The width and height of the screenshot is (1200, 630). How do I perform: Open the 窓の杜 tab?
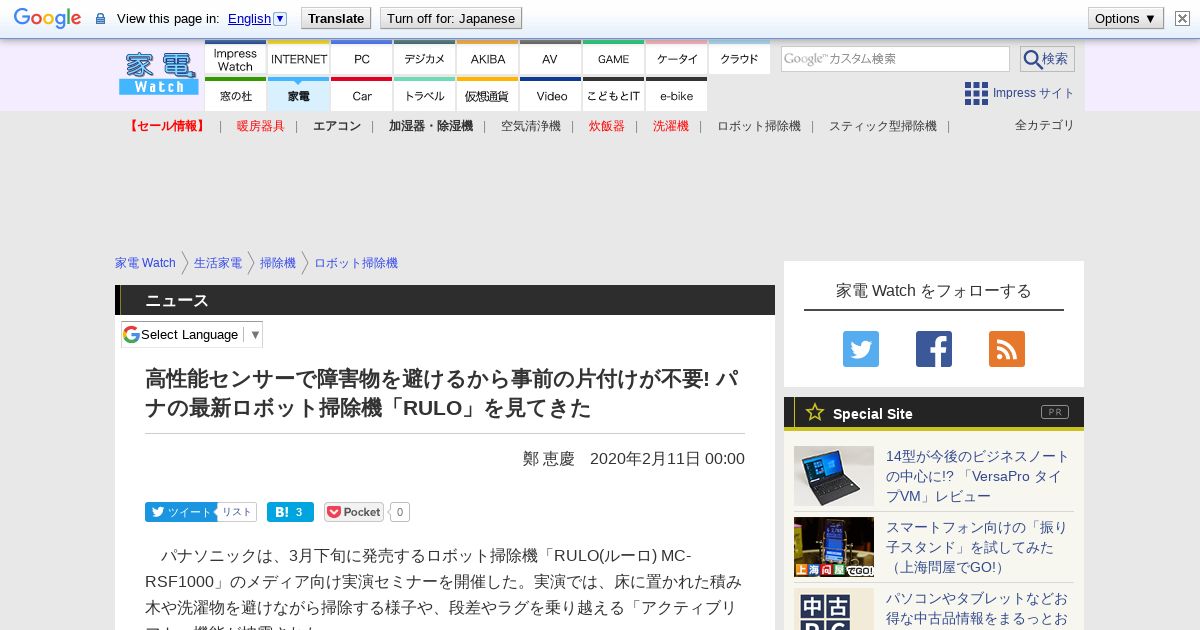pos(235,95)
